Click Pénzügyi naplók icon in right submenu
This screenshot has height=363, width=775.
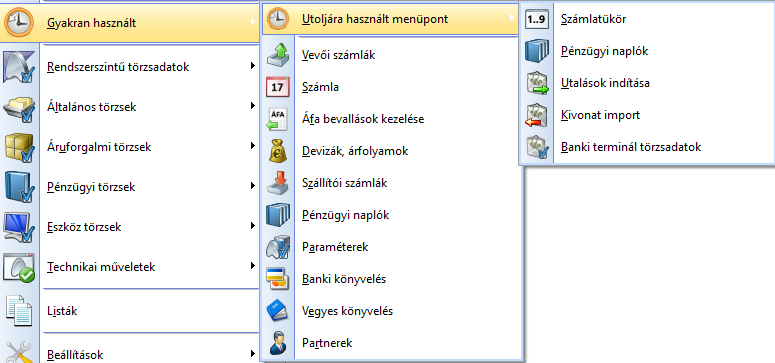point(537,51)
